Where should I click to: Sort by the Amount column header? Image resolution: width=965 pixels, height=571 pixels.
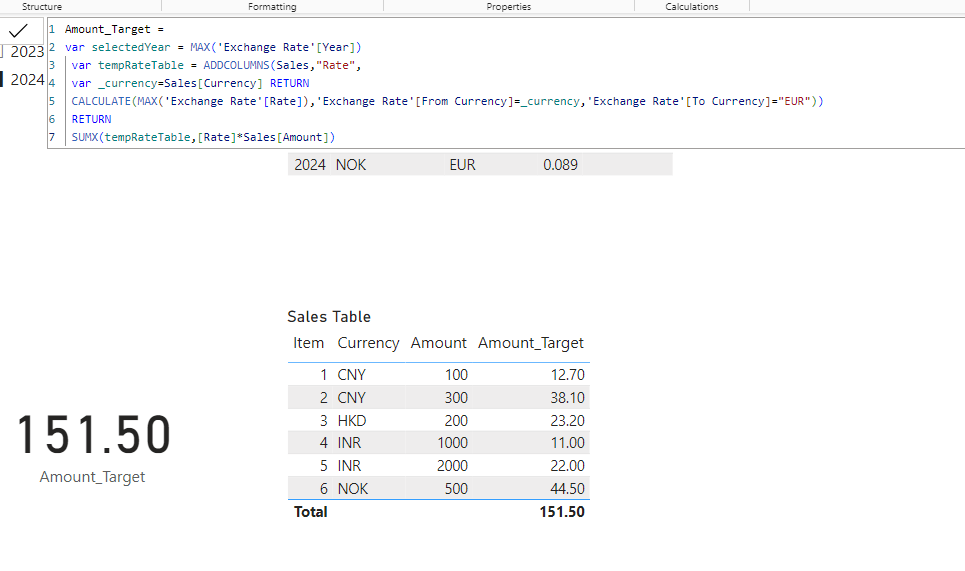tap(439, 343)
